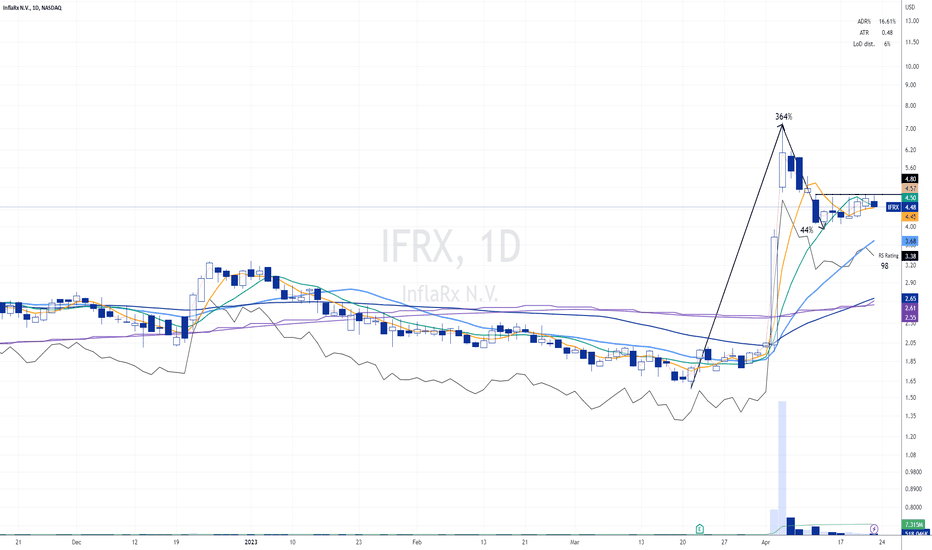The width and height of the screenshot is (932, 550).
Task: Click the 1.08 price axis tick
Action: [x=910, y=455]
